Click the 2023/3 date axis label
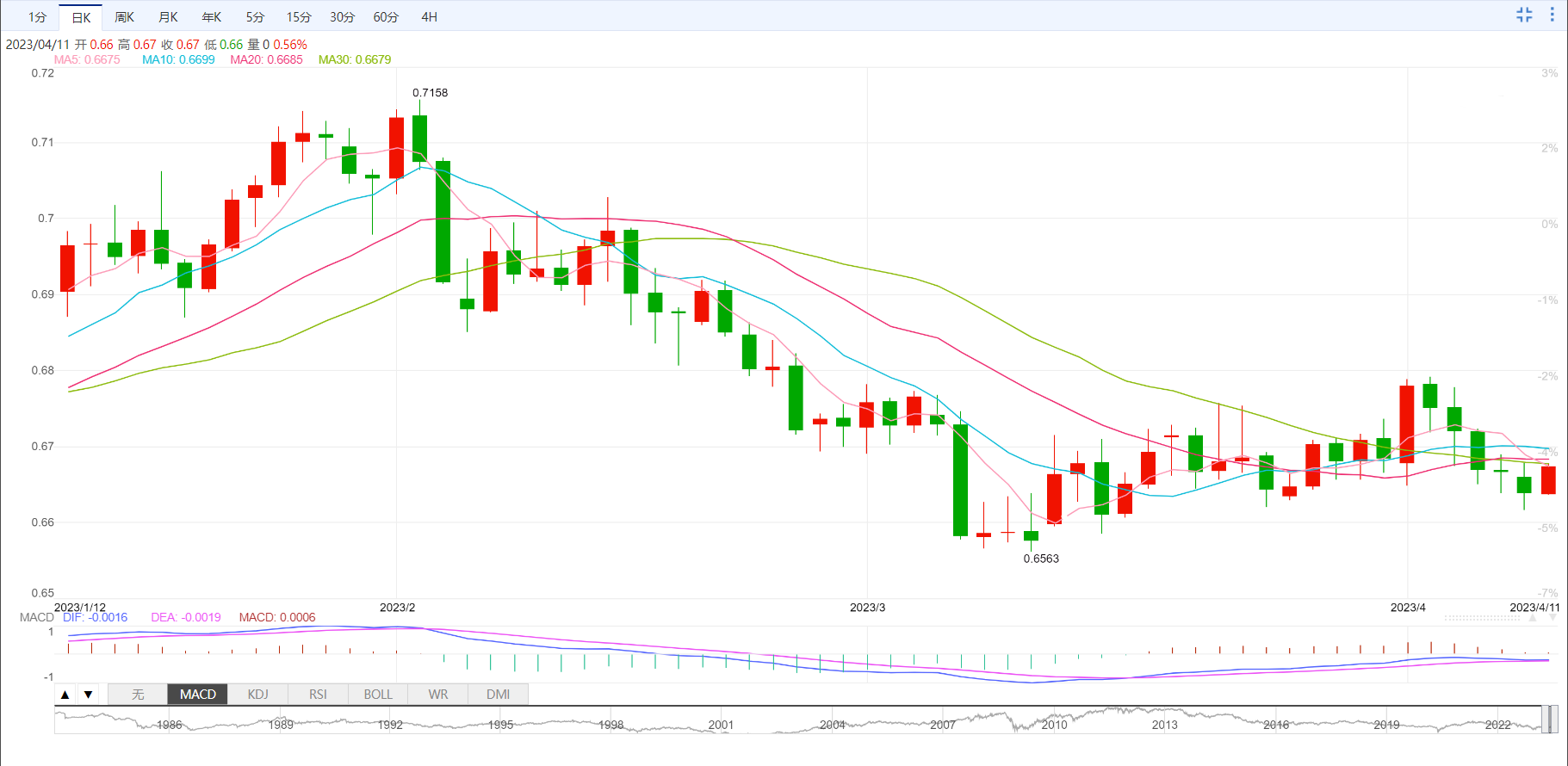Screen dimensions: 1568x766 click(867, 607)
